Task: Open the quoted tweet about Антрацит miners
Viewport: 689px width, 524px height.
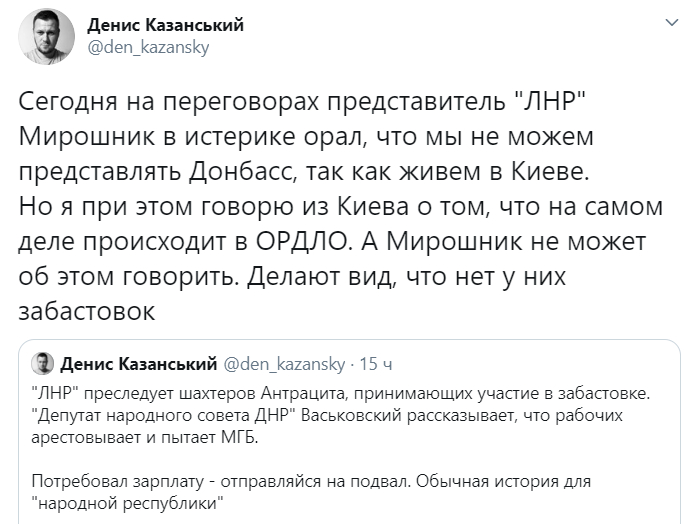Action: point(349,432)
